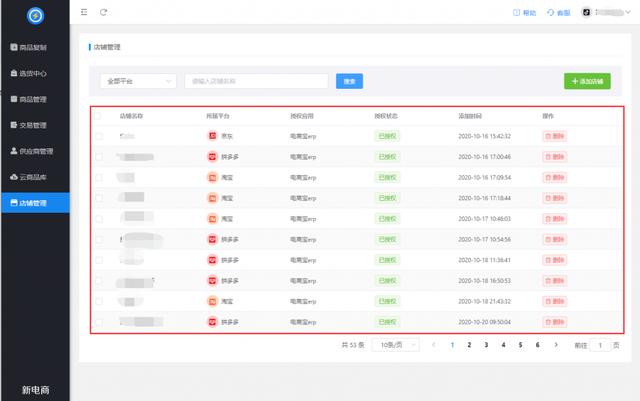Viewport: 640px width, 401px height.
Task: Delete the store added 2020-10-16 17:18:44
Action: point(555,198)
